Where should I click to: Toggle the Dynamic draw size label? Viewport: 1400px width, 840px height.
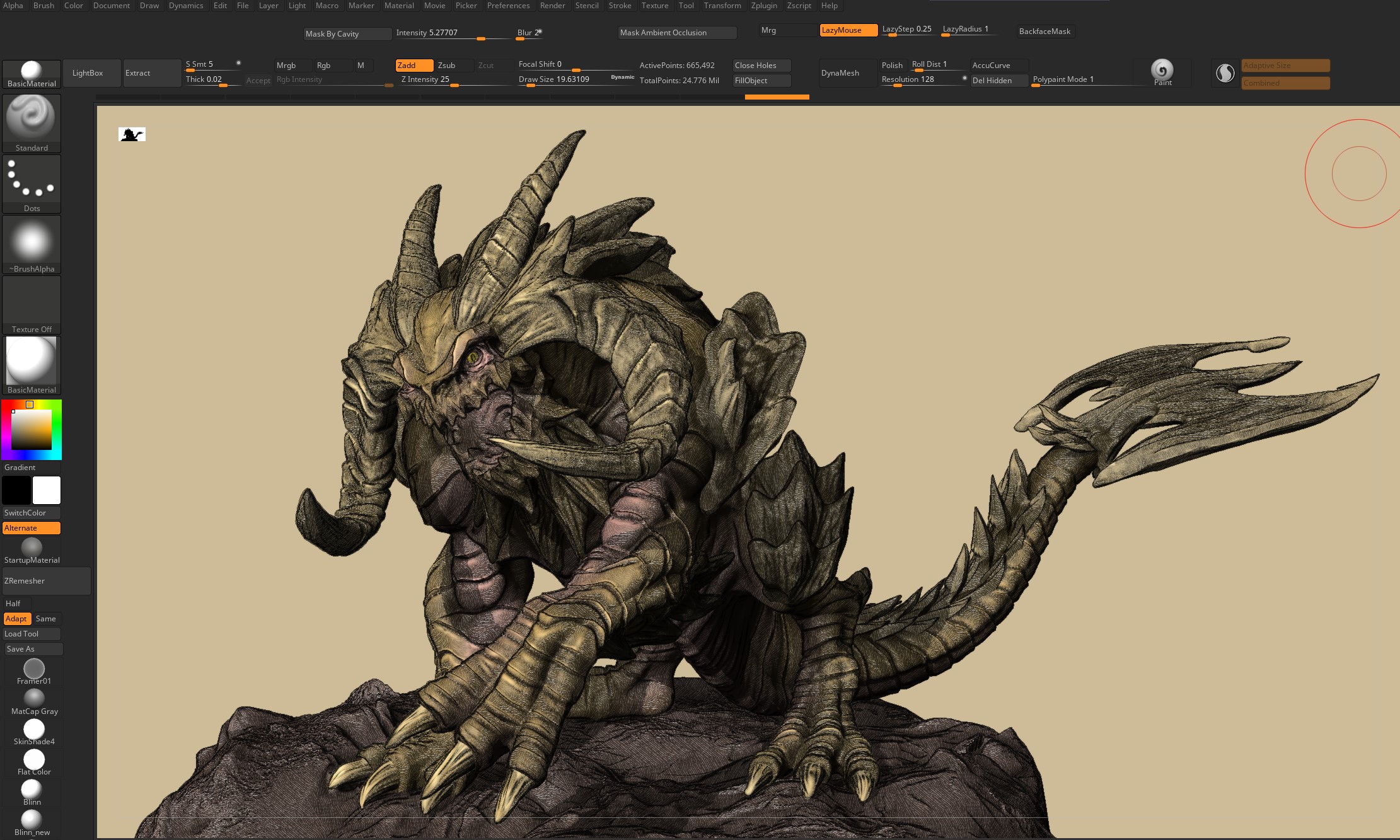click(622, 78)
